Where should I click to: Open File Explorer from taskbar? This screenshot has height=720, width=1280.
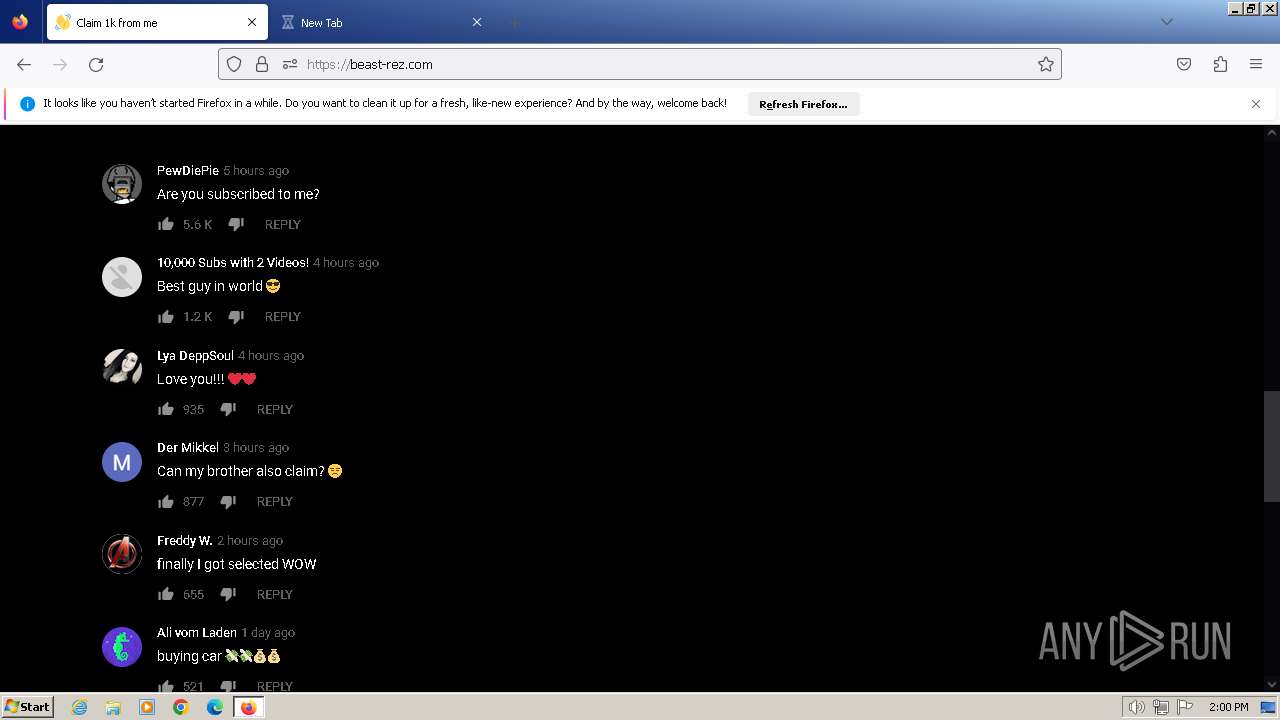[113, 707]
